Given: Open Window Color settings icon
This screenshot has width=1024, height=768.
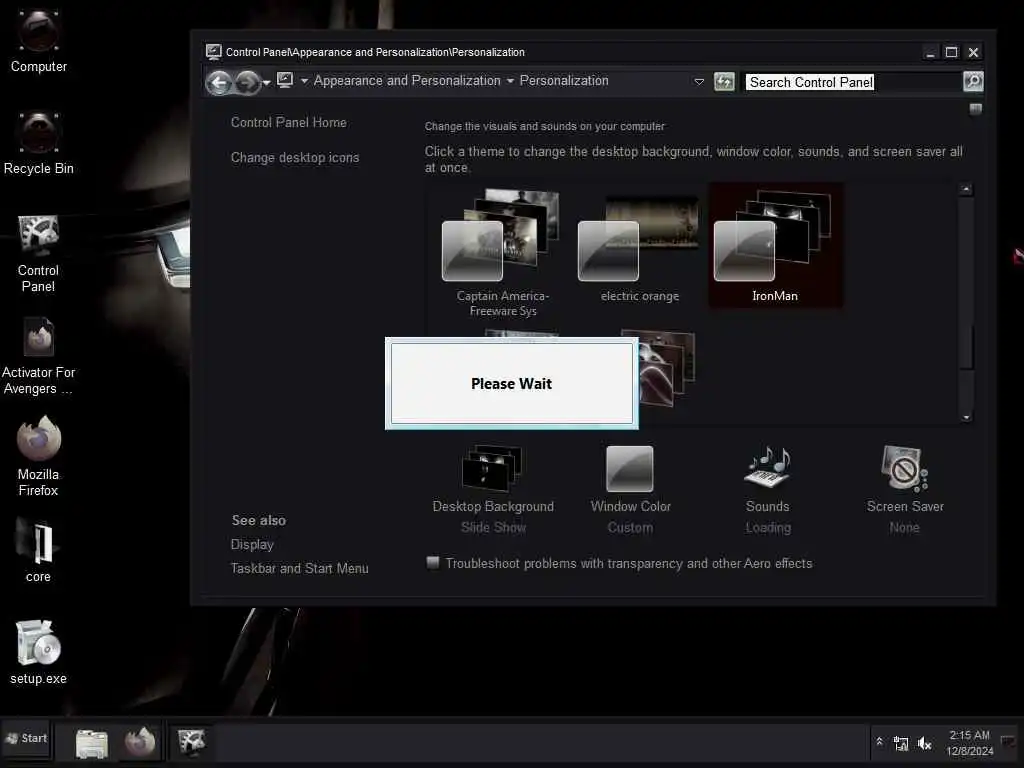Looking at the screenshot, I should 630,468.
